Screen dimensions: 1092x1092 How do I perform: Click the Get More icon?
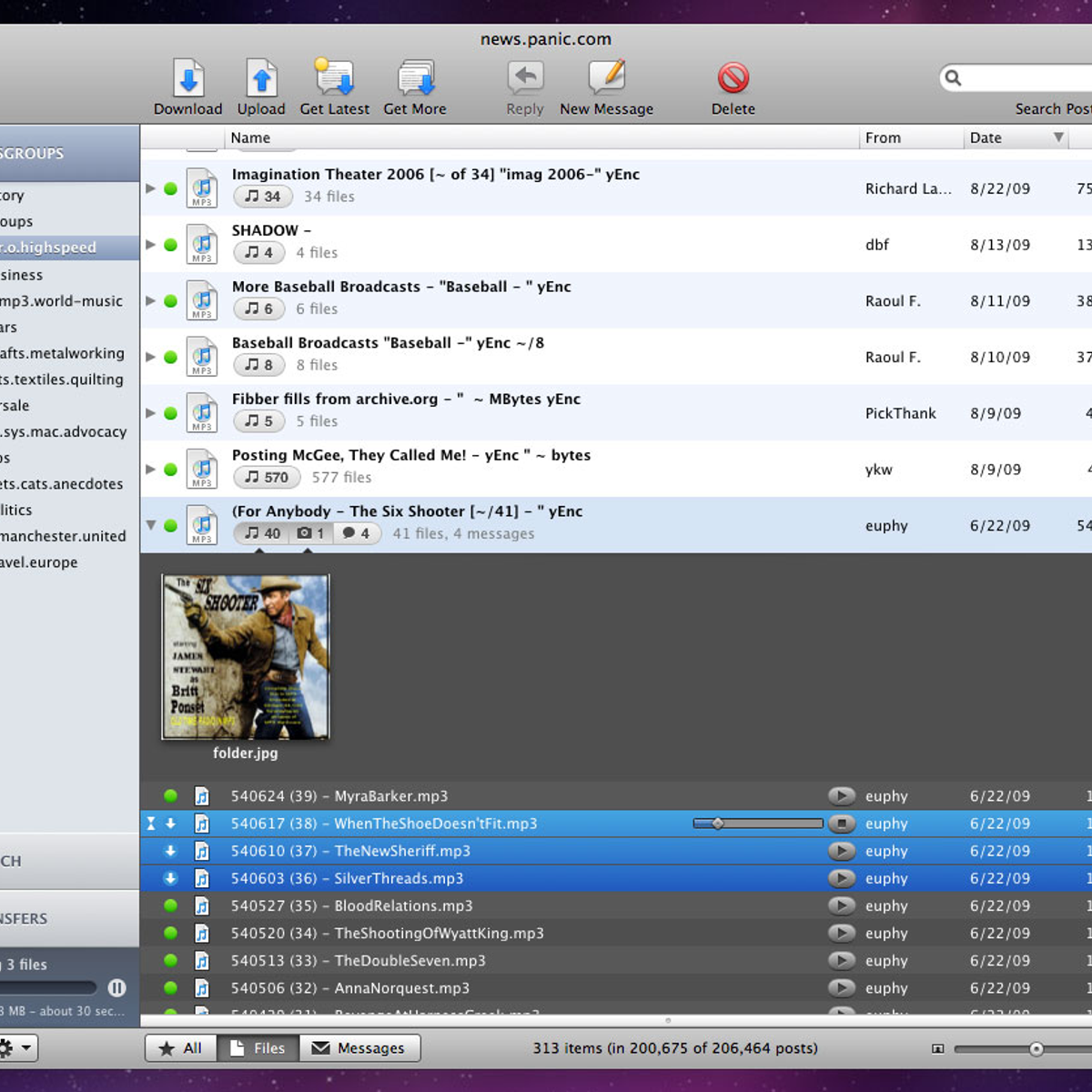415,79
